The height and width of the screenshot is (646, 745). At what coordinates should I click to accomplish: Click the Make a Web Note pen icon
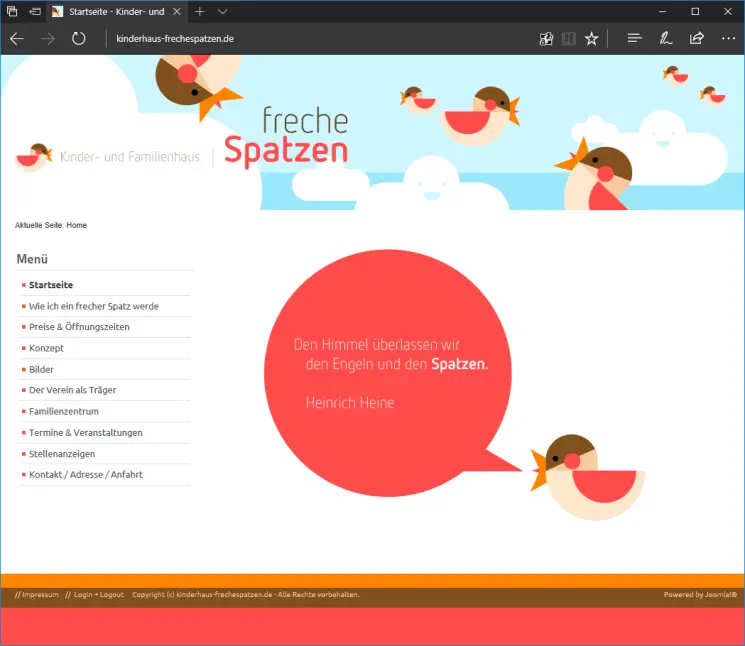click(665, 39)
